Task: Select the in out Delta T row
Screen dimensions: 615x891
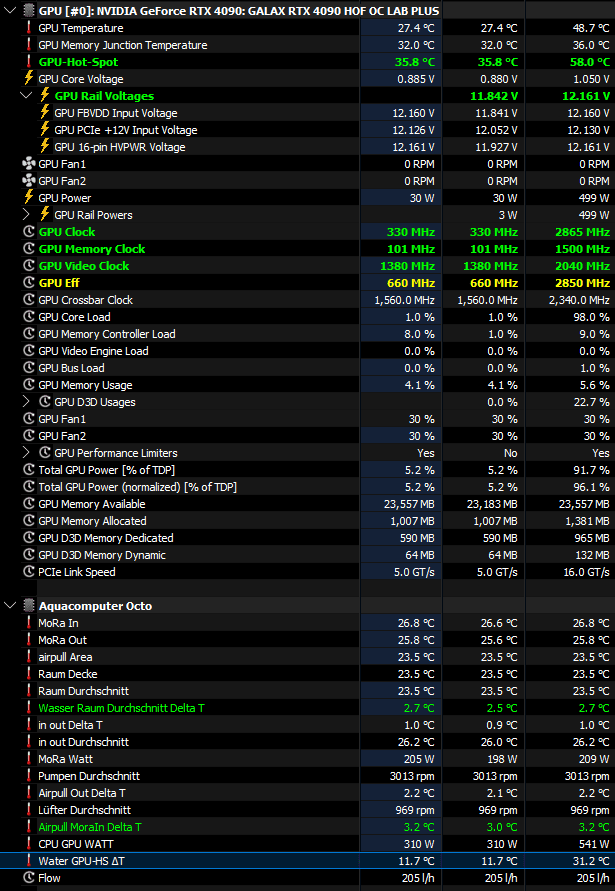Action: click(x=308, y=725)
